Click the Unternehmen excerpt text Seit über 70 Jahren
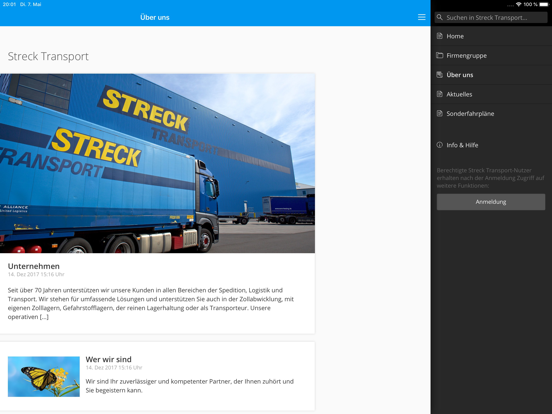This screenshot has height=414, width=552. (x=151, y=303)
